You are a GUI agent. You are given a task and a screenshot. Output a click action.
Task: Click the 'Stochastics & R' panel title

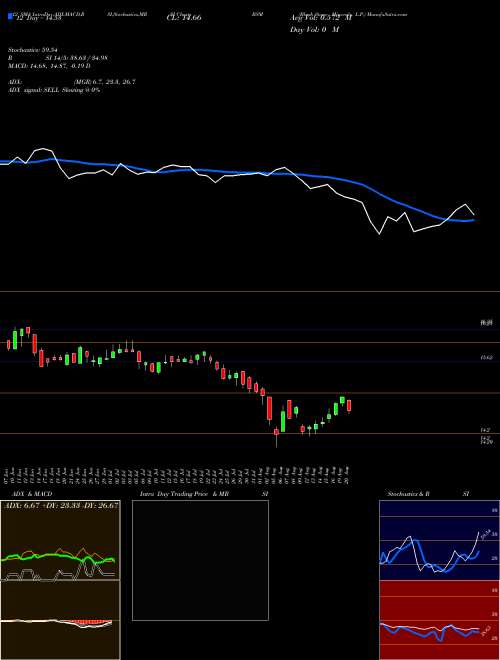(409, 494)
